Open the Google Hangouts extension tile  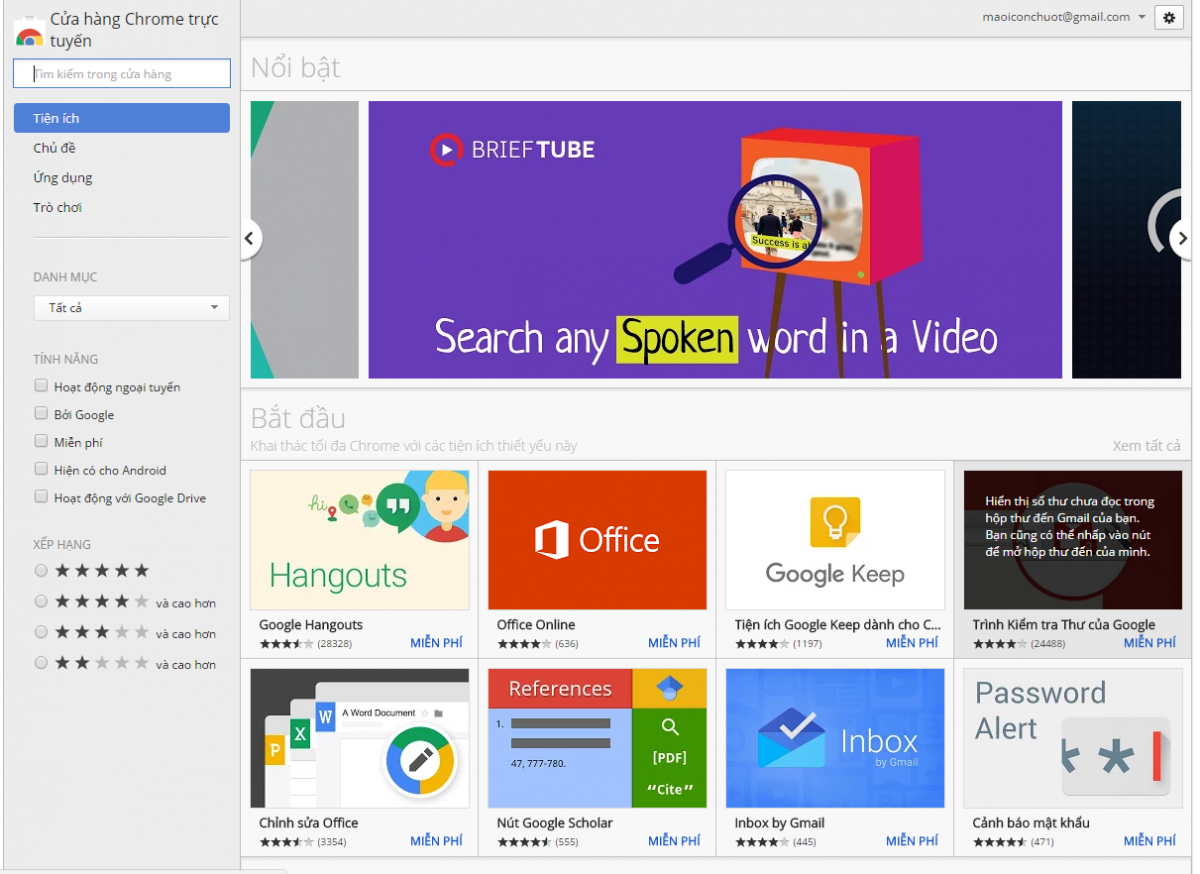click(x=359, y=540)
